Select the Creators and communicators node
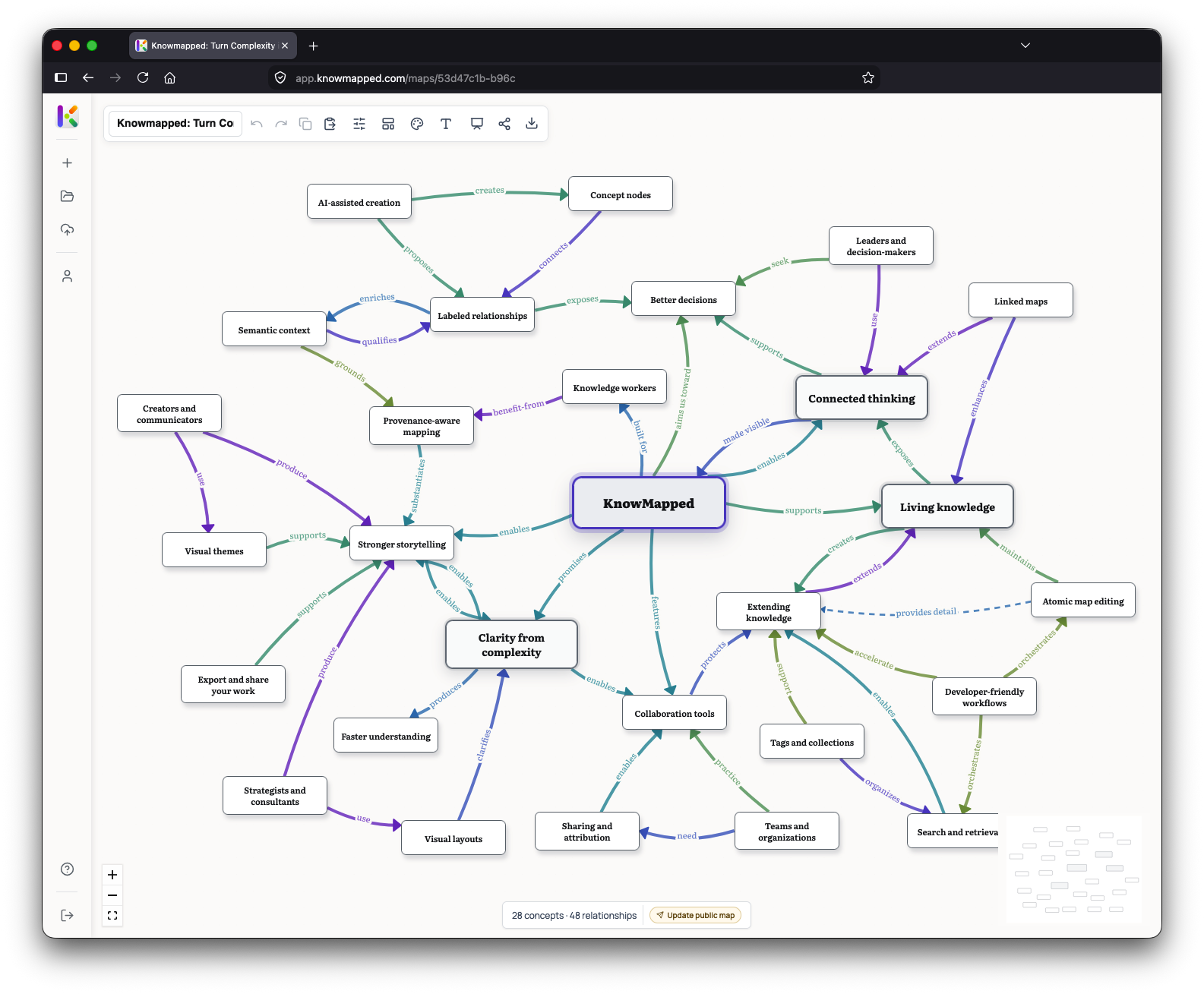1204x994 pixels. click(x=169, y=414)
